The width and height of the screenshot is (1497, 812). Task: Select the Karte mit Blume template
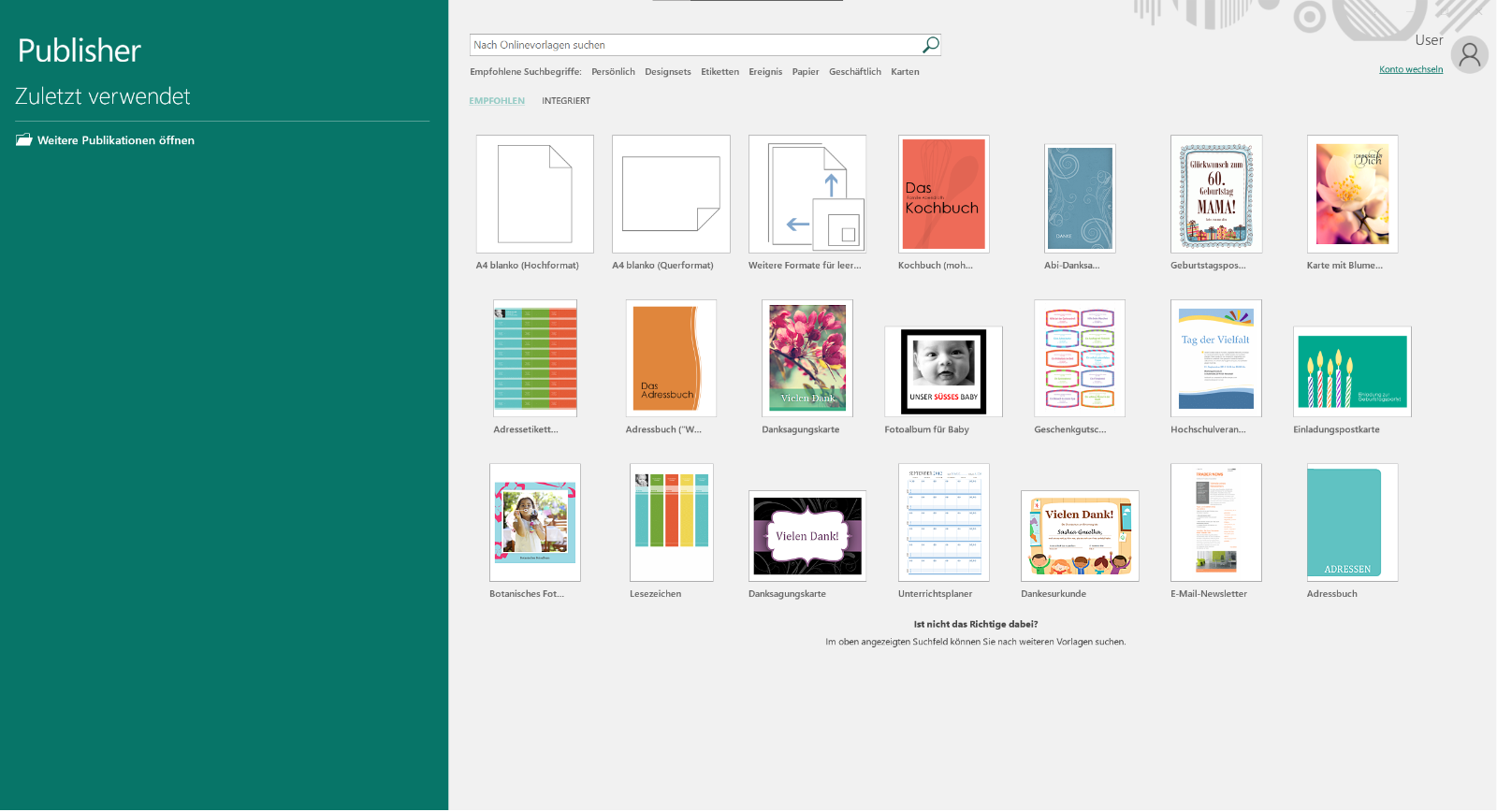(1353, 195)
